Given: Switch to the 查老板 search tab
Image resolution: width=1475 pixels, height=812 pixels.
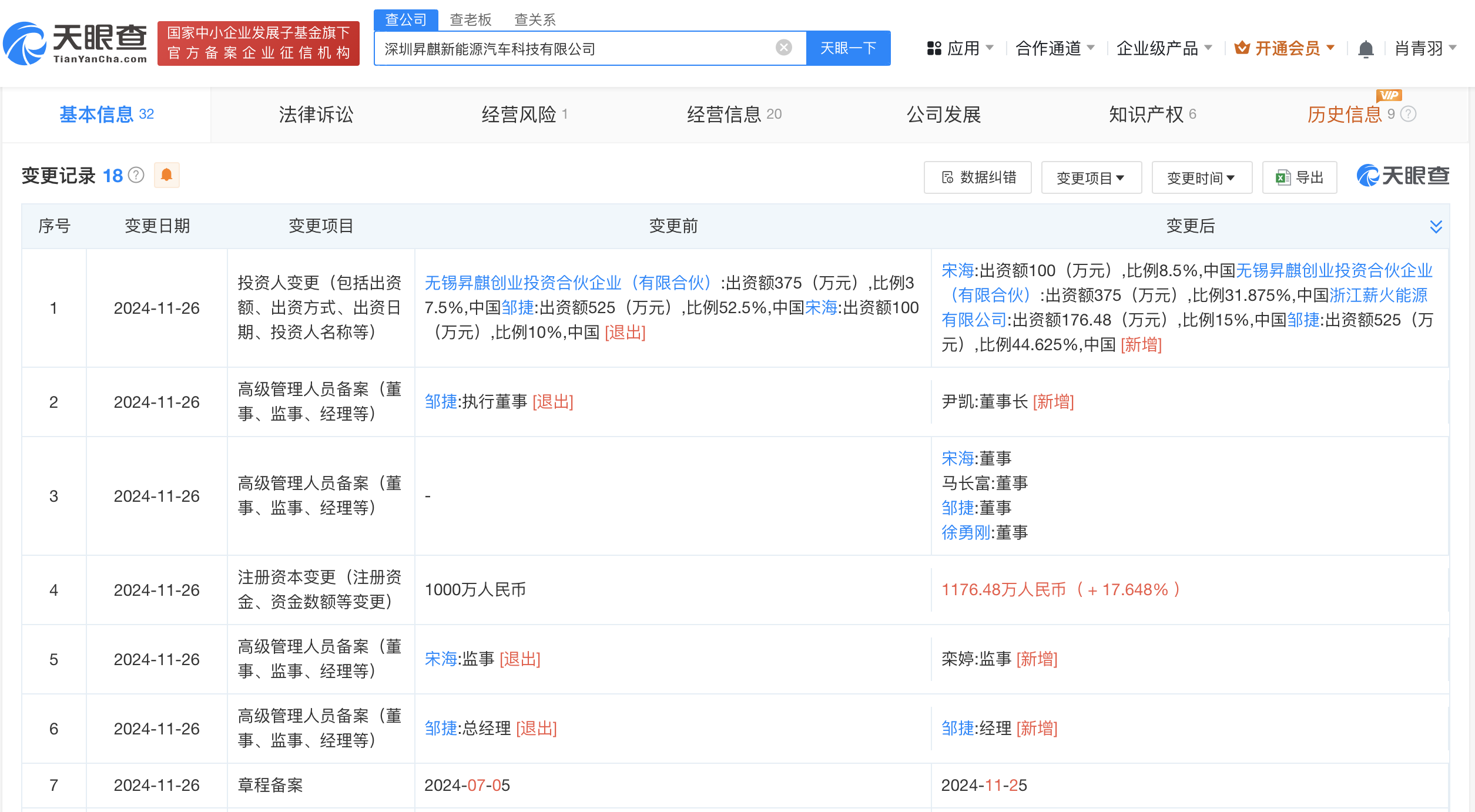Looking at the screenshot, I should coord(470,20).
